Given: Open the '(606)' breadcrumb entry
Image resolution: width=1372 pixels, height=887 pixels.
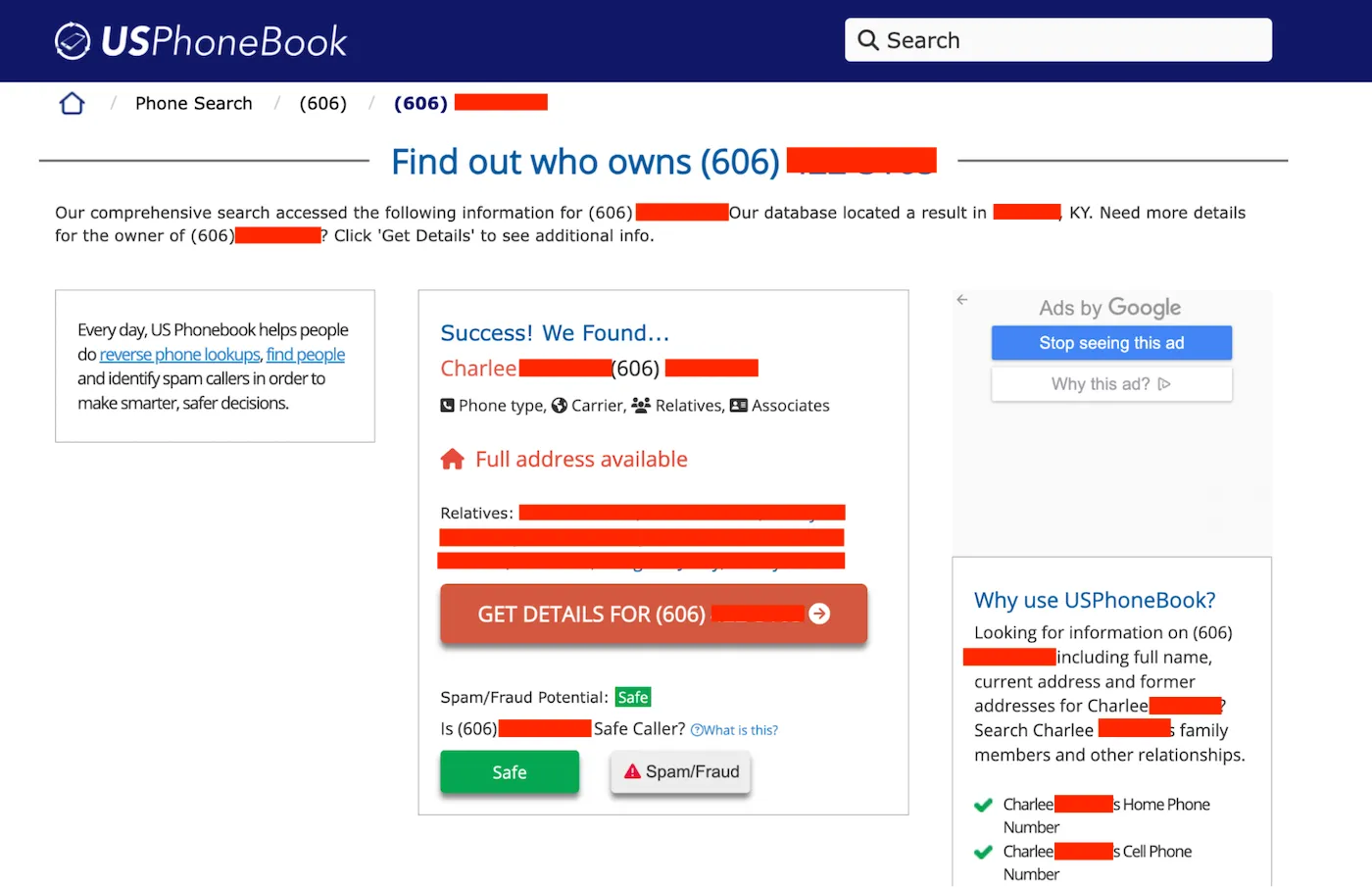Looking at the screenshot, I should [x=323, y=103].
